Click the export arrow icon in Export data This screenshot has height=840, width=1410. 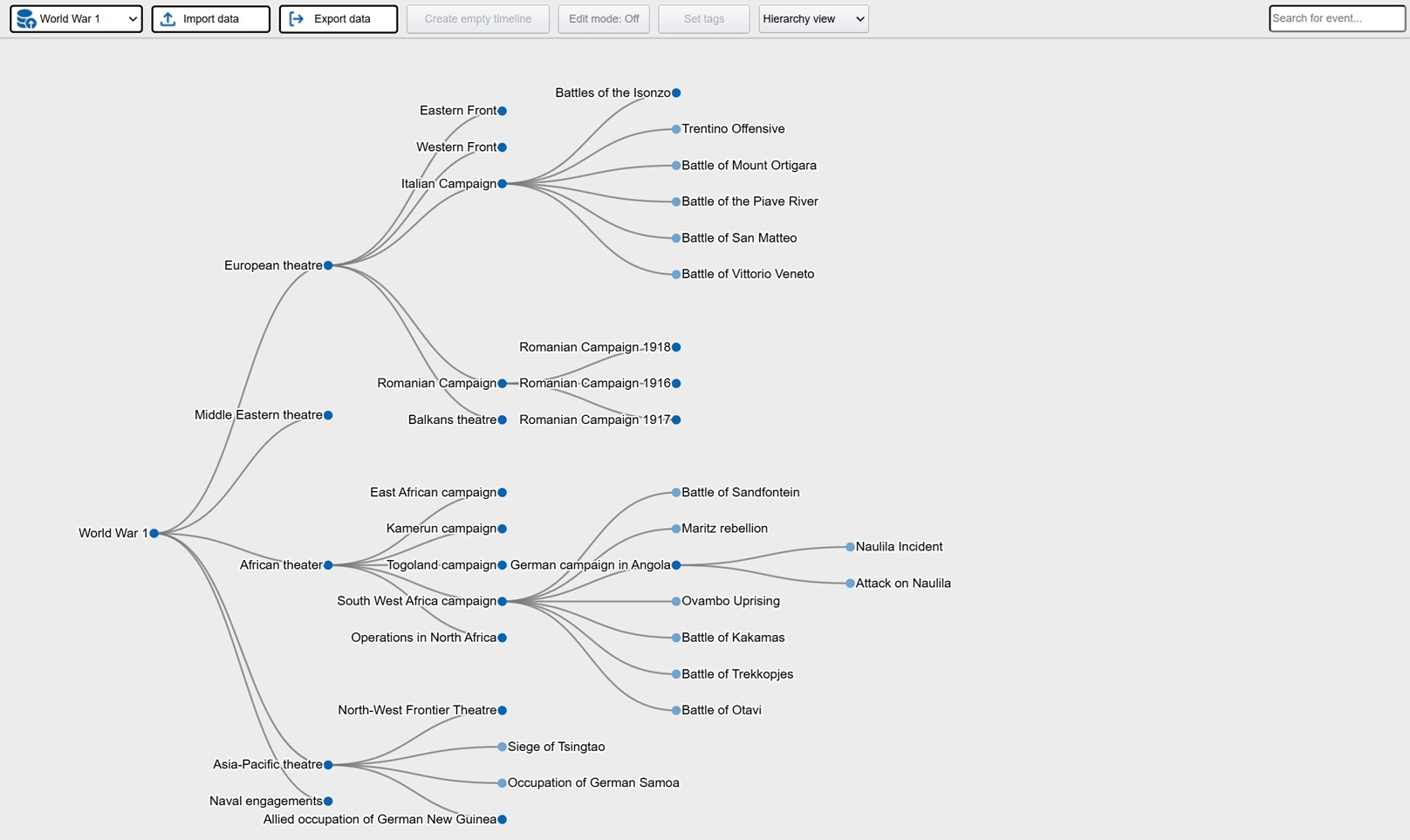(x=297, y=18)
